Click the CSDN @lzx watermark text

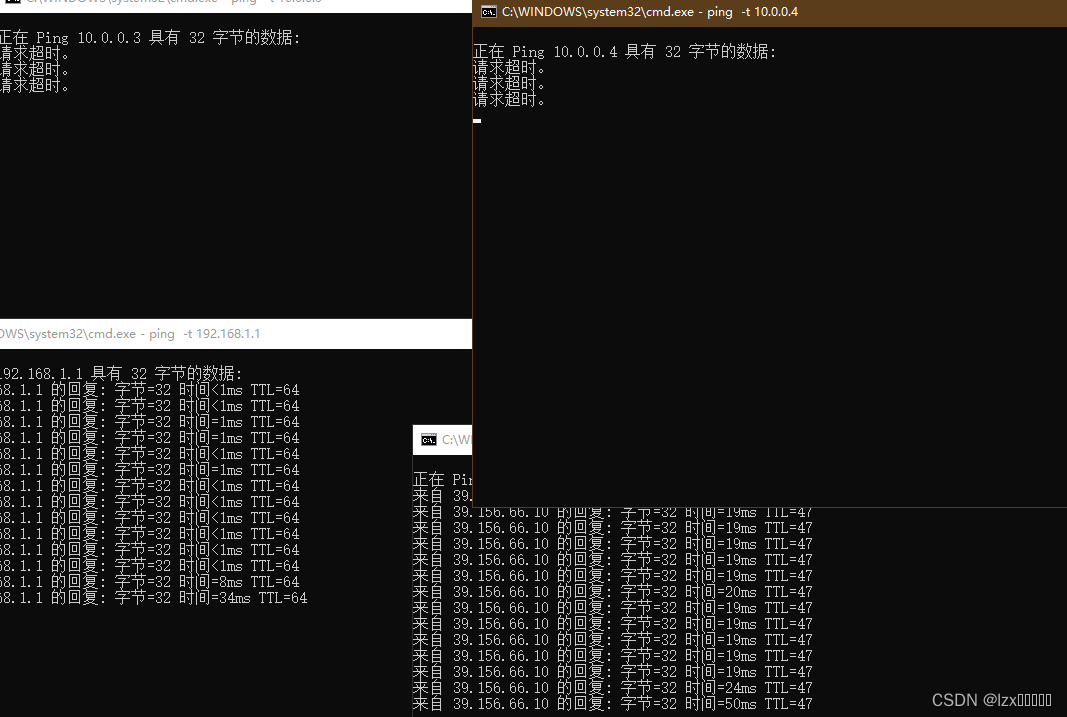click(990, 700)
